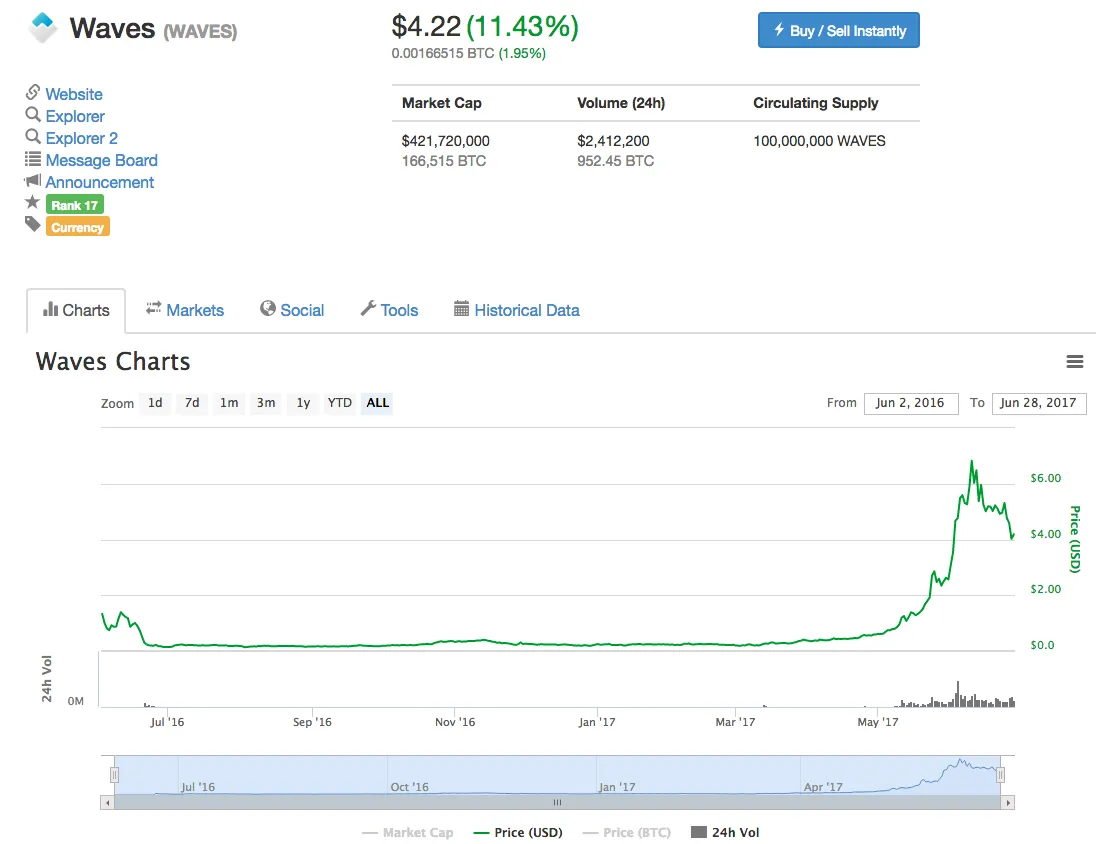Click the star icon beside Rank 17
Image resolution: width=1118 pixels, height=844 pixels.
33,202
